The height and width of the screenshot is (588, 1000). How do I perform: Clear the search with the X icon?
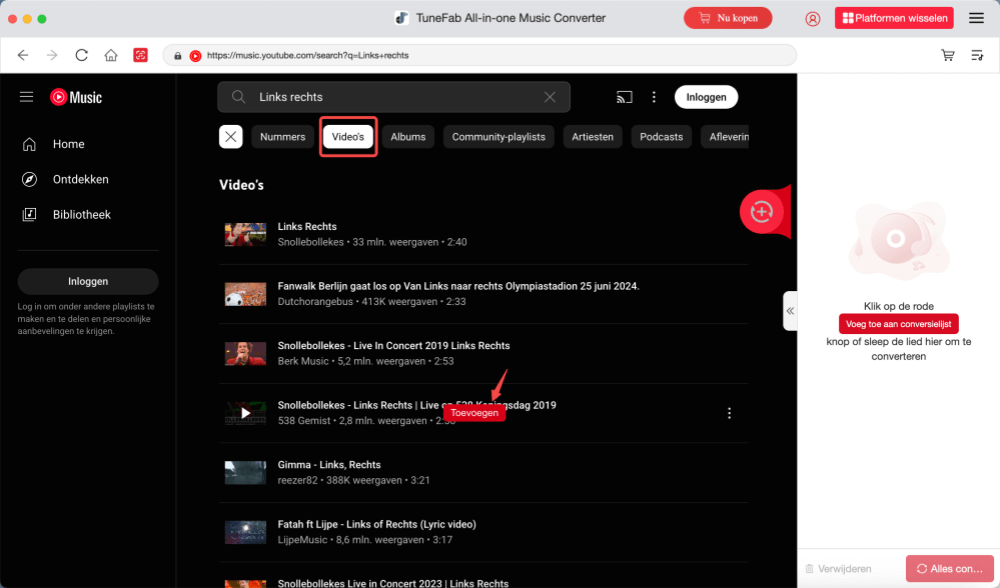coord(549,96)
